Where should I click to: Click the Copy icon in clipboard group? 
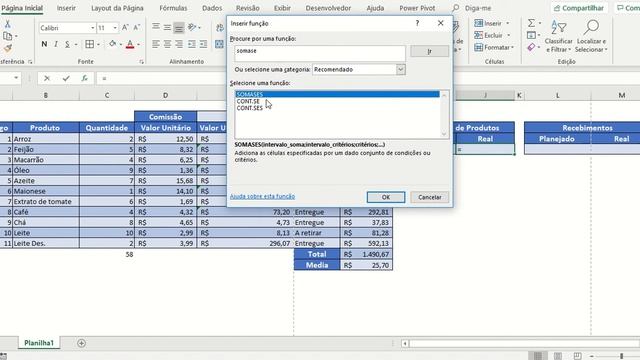click(7, 36)
